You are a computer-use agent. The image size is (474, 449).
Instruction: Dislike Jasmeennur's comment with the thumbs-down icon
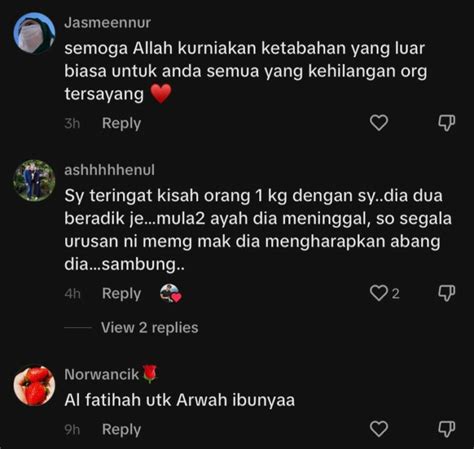tap(447, 123)
